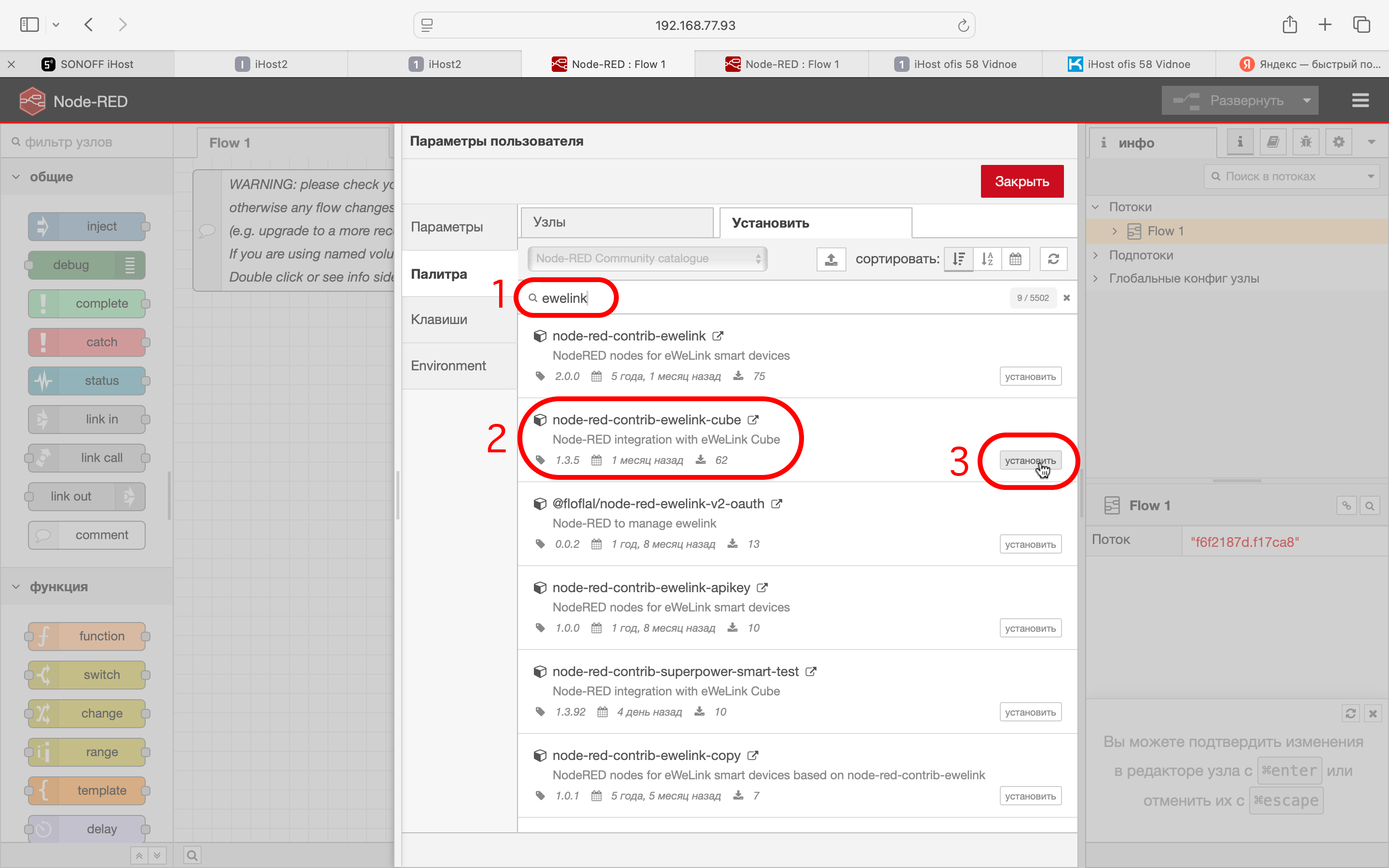This screenshot has width=1389, height=868.
Task: Refresh the module catalogue list
Action: [x=1053, y=259]
